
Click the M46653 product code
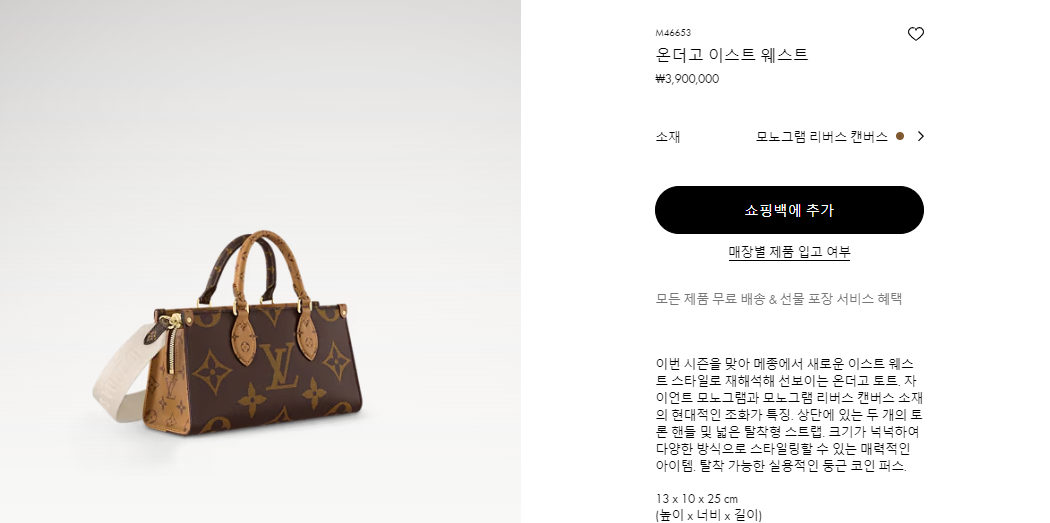coord(673,33)
